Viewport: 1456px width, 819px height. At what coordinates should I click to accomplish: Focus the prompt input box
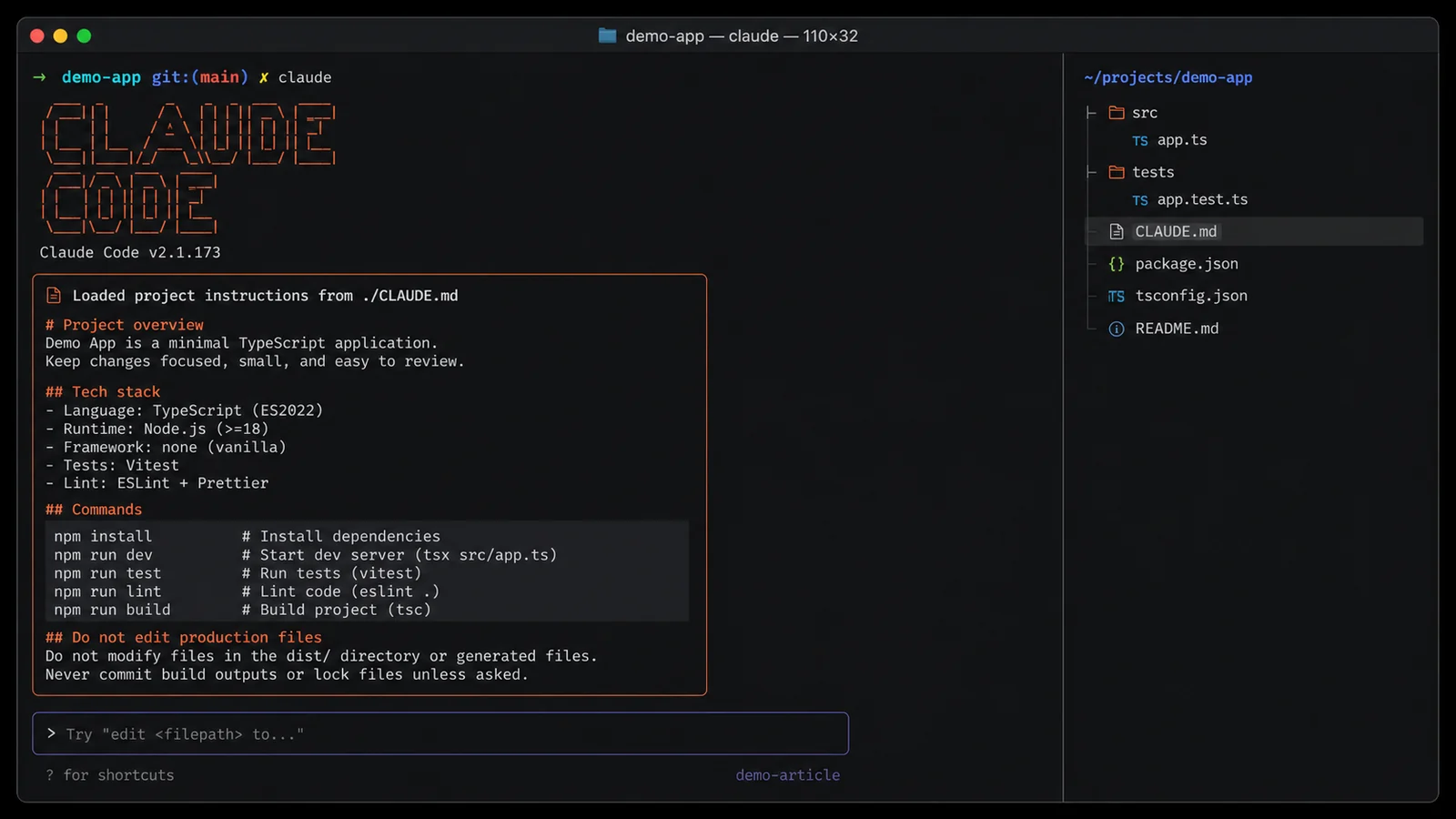[440, 733]
